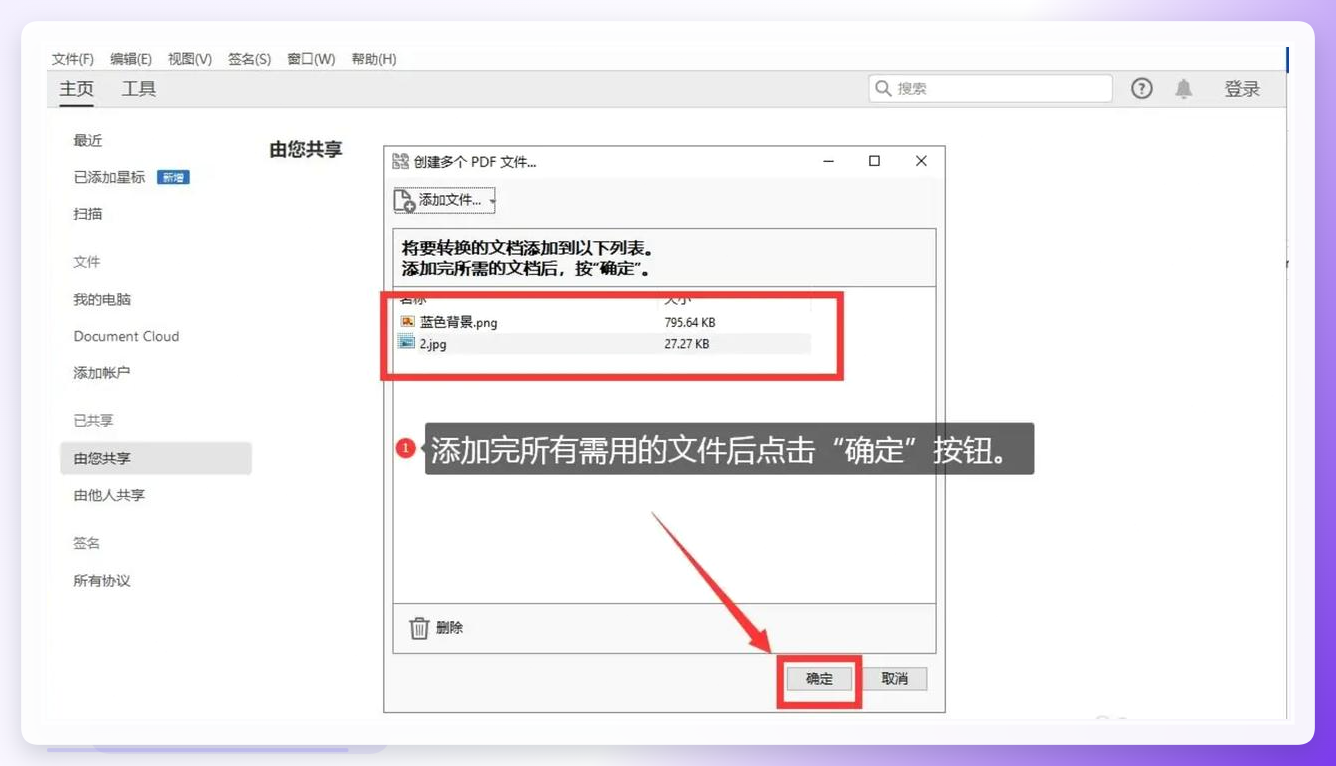
Task: Open 扫描 in the sidebar
Action: [88, 214]
